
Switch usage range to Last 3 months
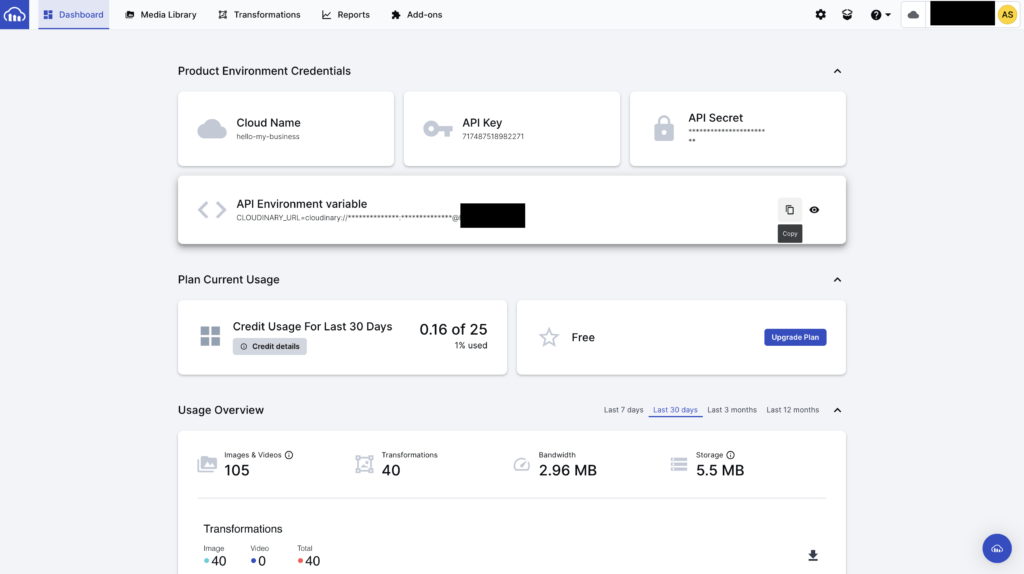pyautogui.click(x=731, y=410)
